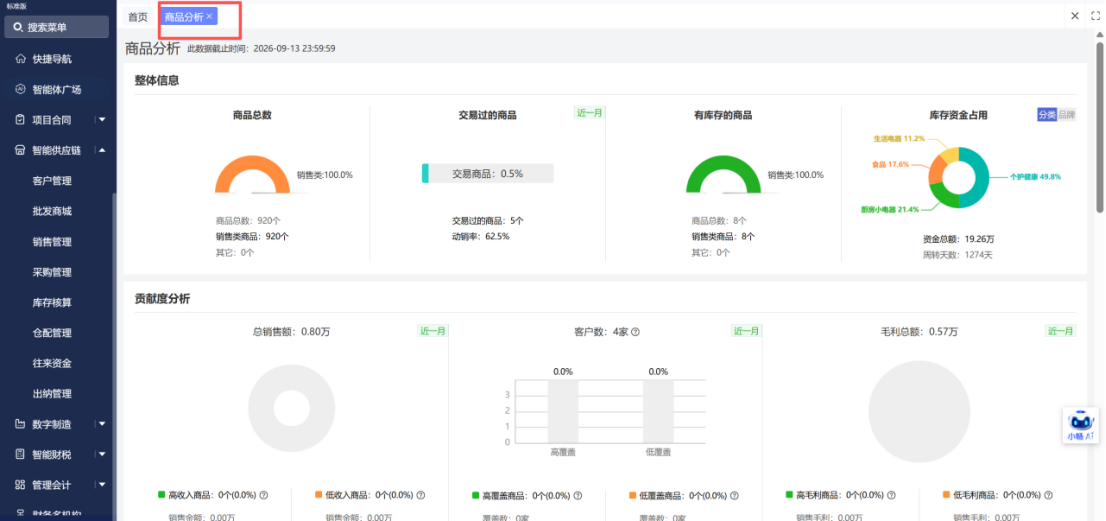Click the 低覆盖 bar in chart
This screenshot has width=1106, height=521.
[657, 411]
